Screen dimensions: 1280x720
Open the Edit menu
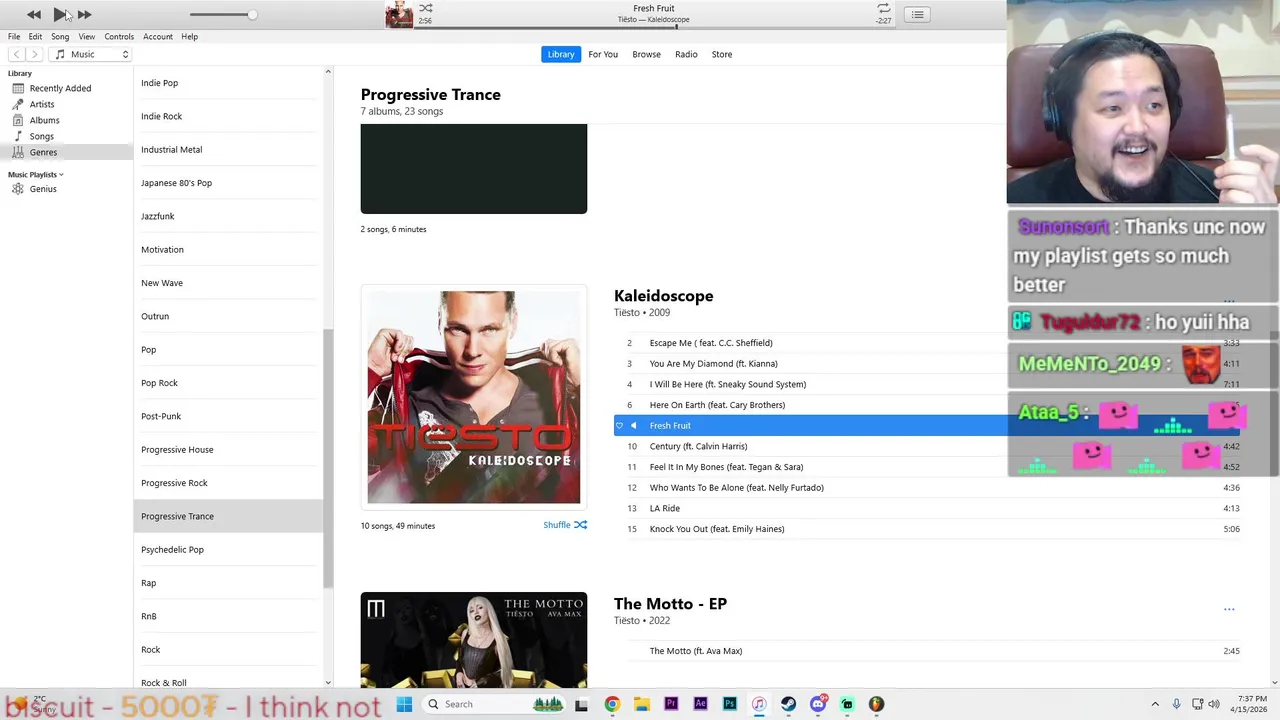click(x=35, y=37)
